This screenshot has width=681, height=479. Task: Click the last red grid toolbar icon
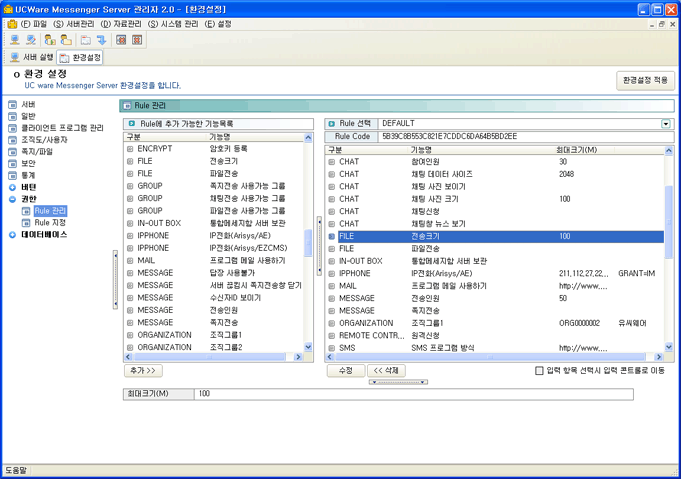[x=137, y=40]
